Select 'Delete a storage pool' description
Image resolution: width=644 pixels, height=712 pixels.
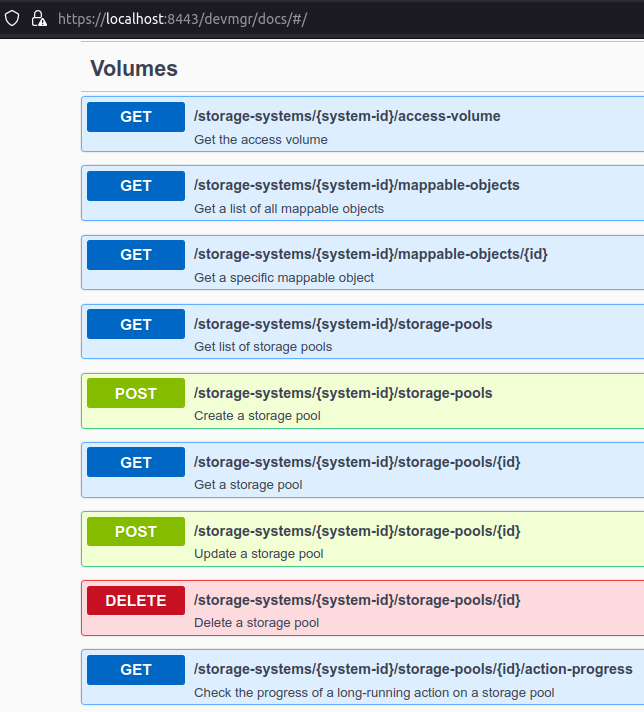[x=257, y=623]
